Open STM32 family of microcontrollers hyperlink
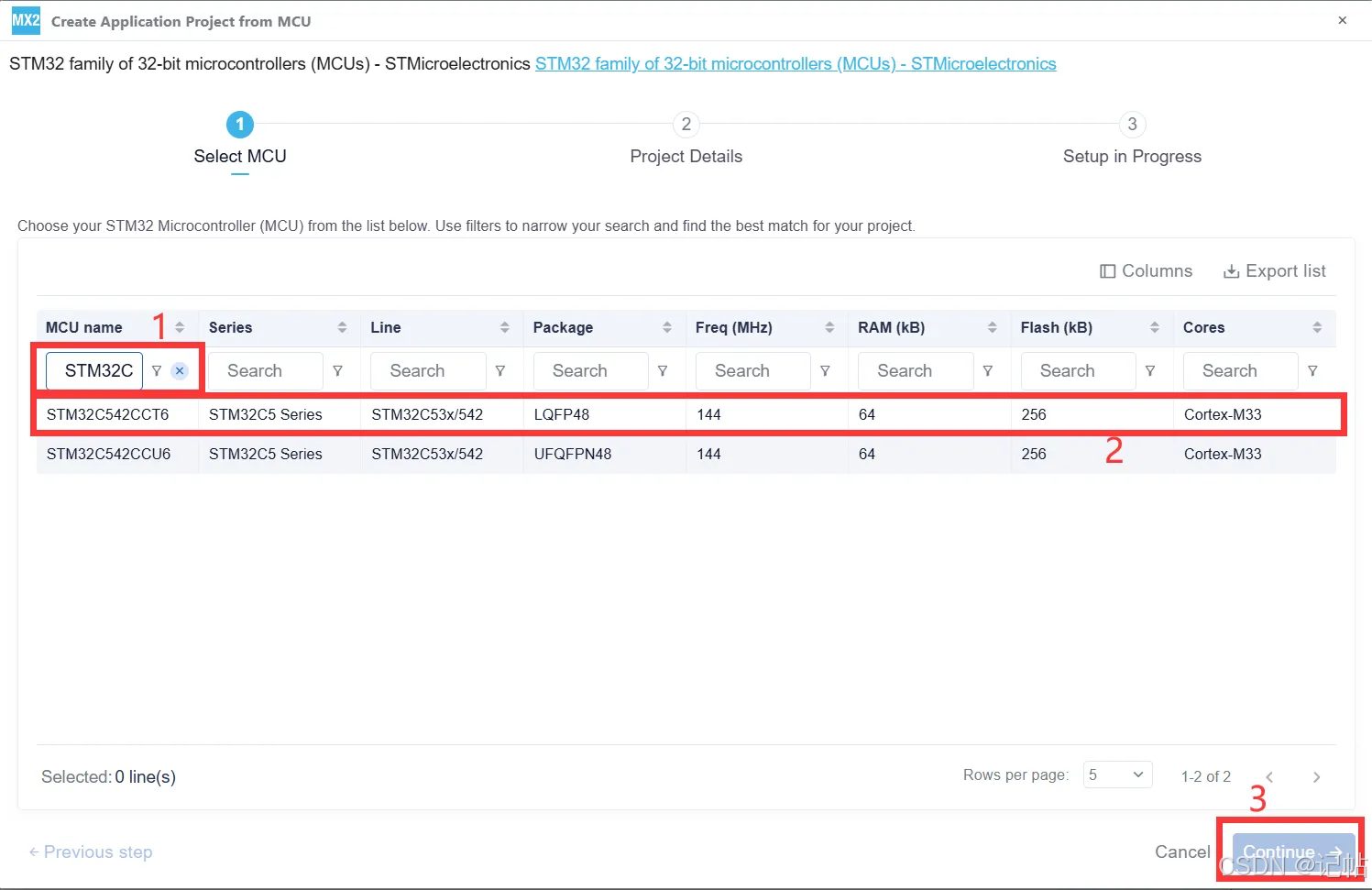 coord(796,63)
